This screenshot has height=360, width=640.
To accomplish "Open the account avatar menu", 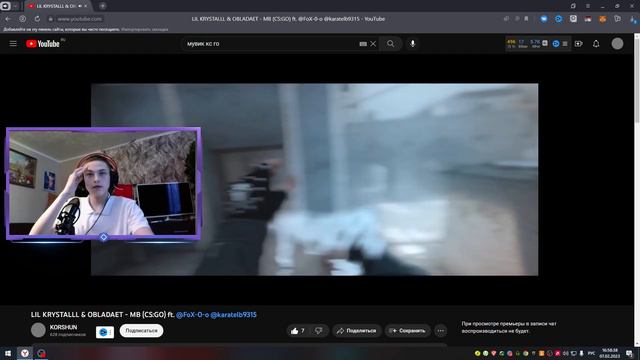I will click(x=618, y=44).
